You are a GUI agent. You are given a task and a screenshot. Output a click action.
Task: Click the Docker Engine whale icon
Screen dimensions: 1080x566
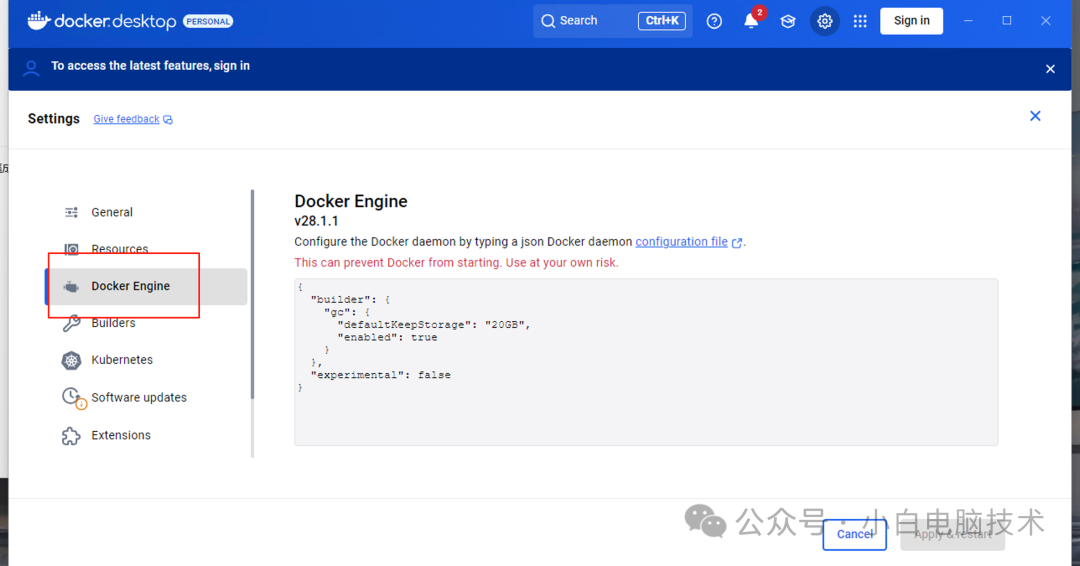71,286
